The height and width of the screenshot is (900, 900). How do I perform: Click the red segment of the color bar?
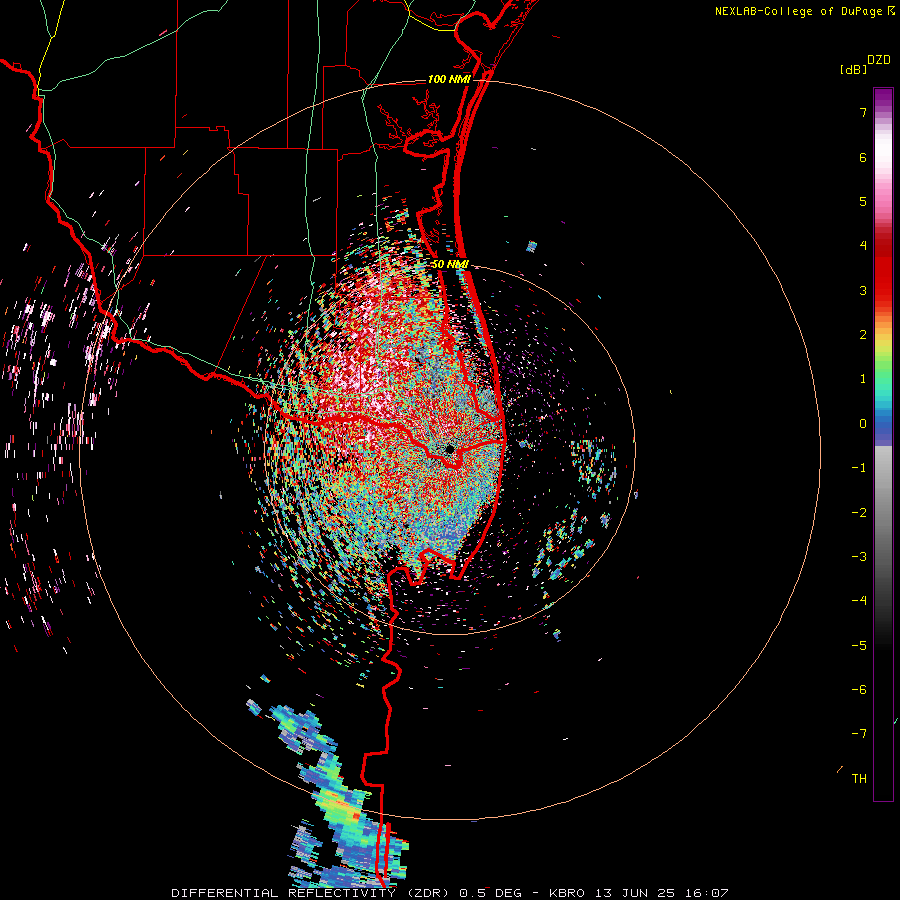point(883,270)
